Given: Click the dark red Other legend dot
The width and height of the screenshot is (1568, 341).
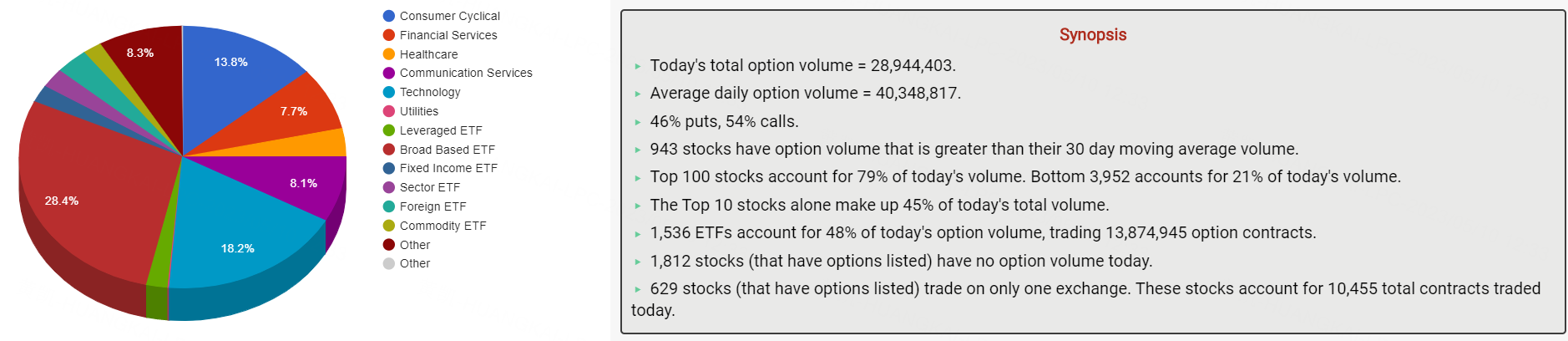Looking at the screenshot, I should click(389, 245).
